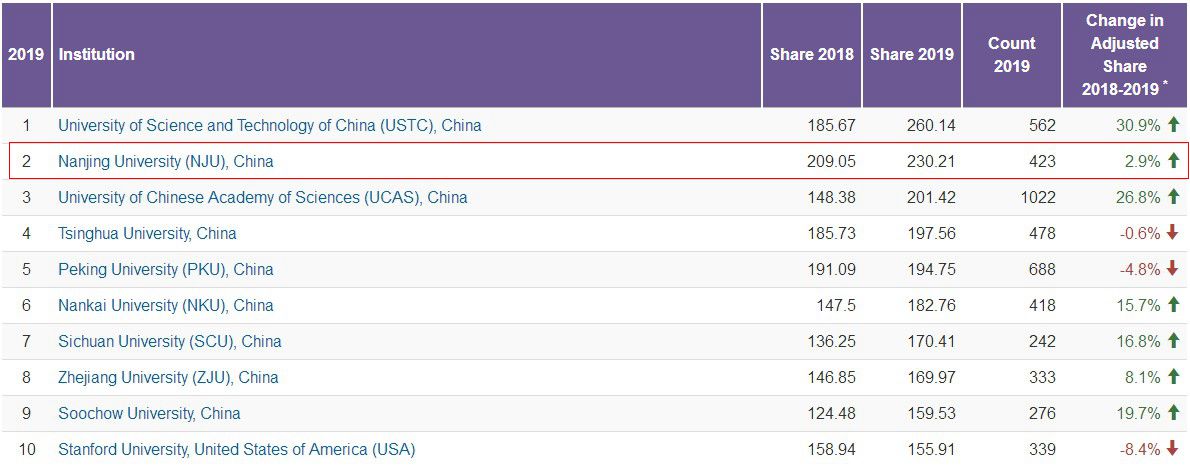Click Change in Adjusted Share header
The image size is (1190, 467).
pyautogui.click(x=1124, y=55)
